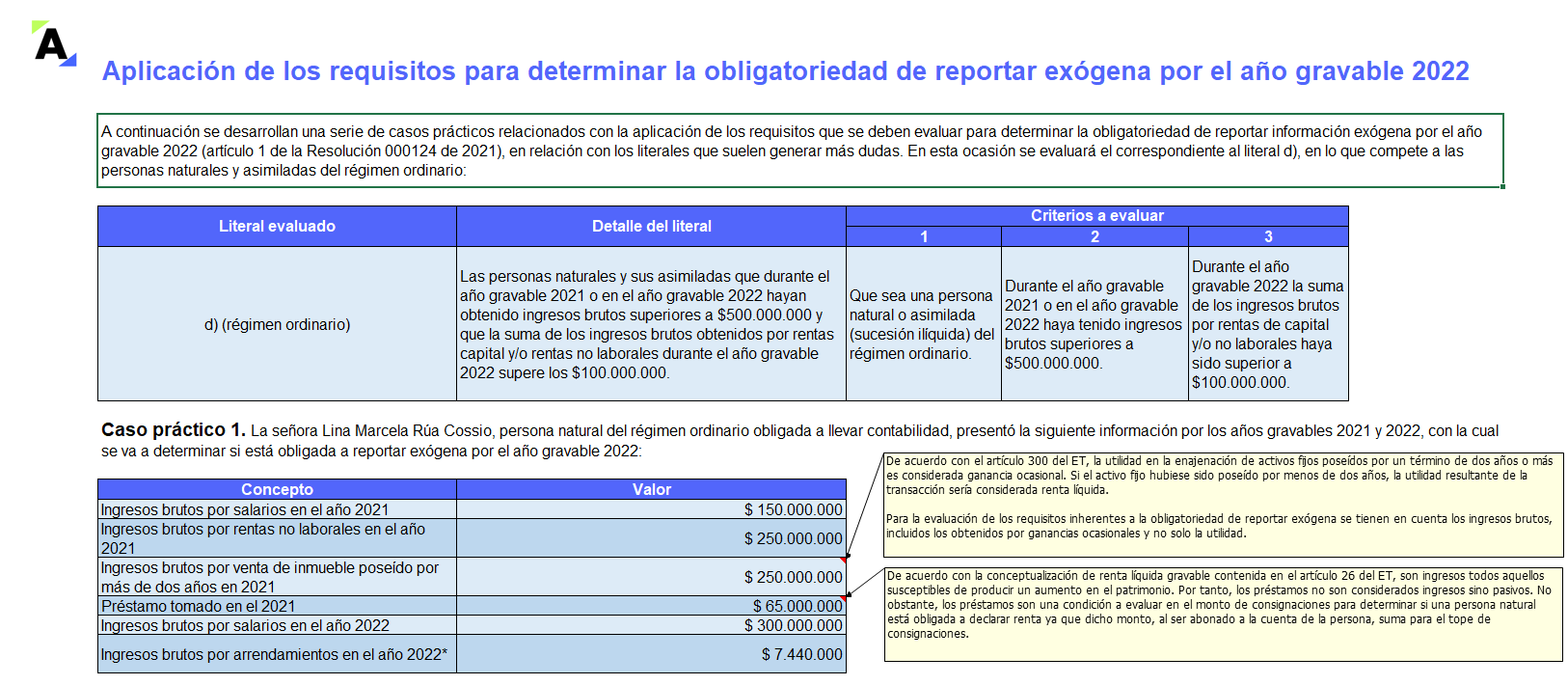Image resolution: width=1568 pixels, height=685 pixels.
Task: Click the introductory paragraph cell starting 'A continuación'
Action: pyautogui.click(x=800, y=151)
